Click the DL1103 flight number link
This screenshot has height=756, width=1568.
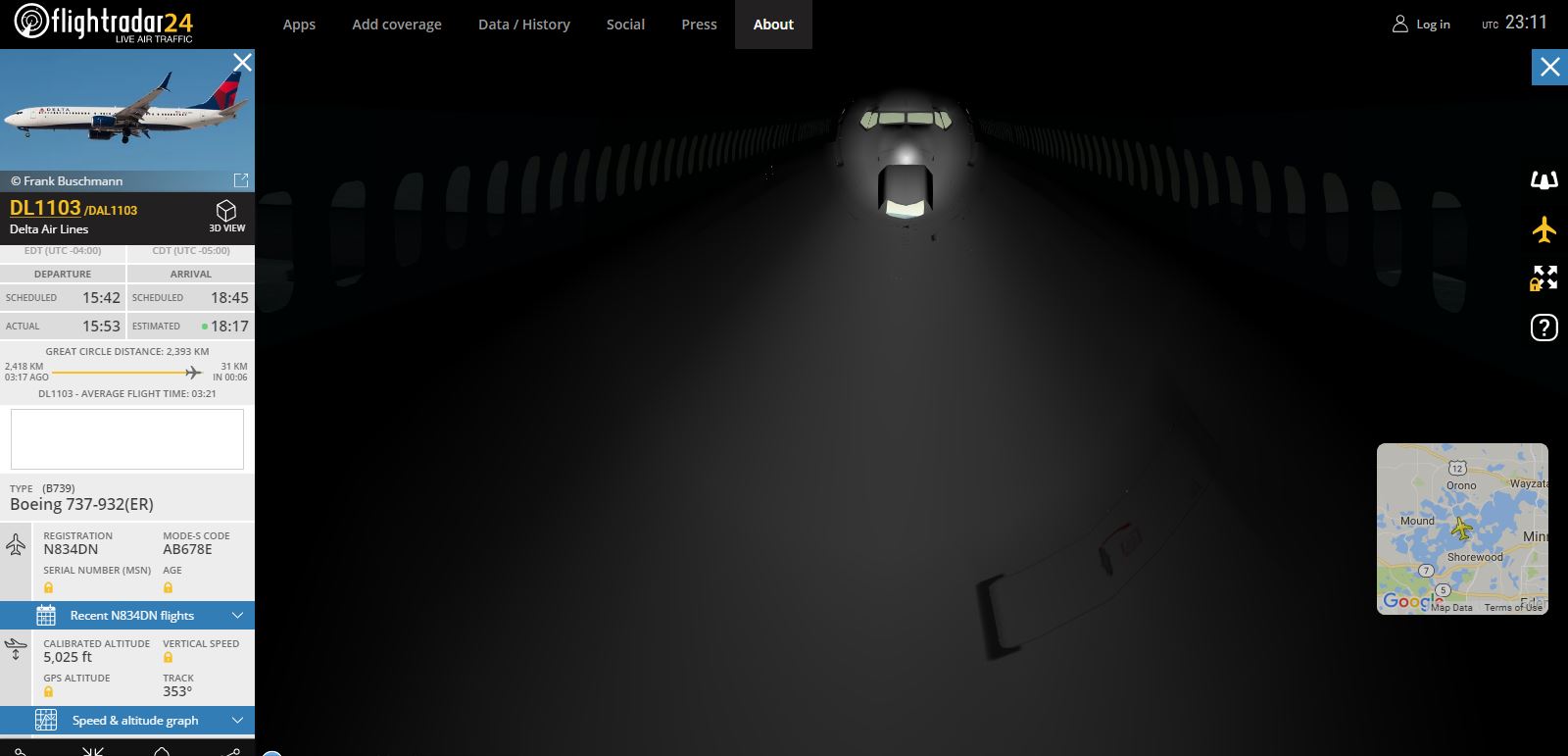(x=45, y=208)
